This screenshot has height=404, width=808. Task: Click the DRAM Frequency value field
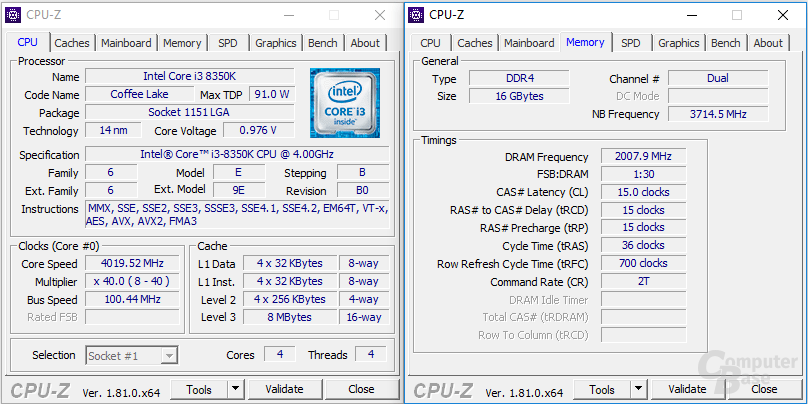pyautogui.click(x=643, y=157)
